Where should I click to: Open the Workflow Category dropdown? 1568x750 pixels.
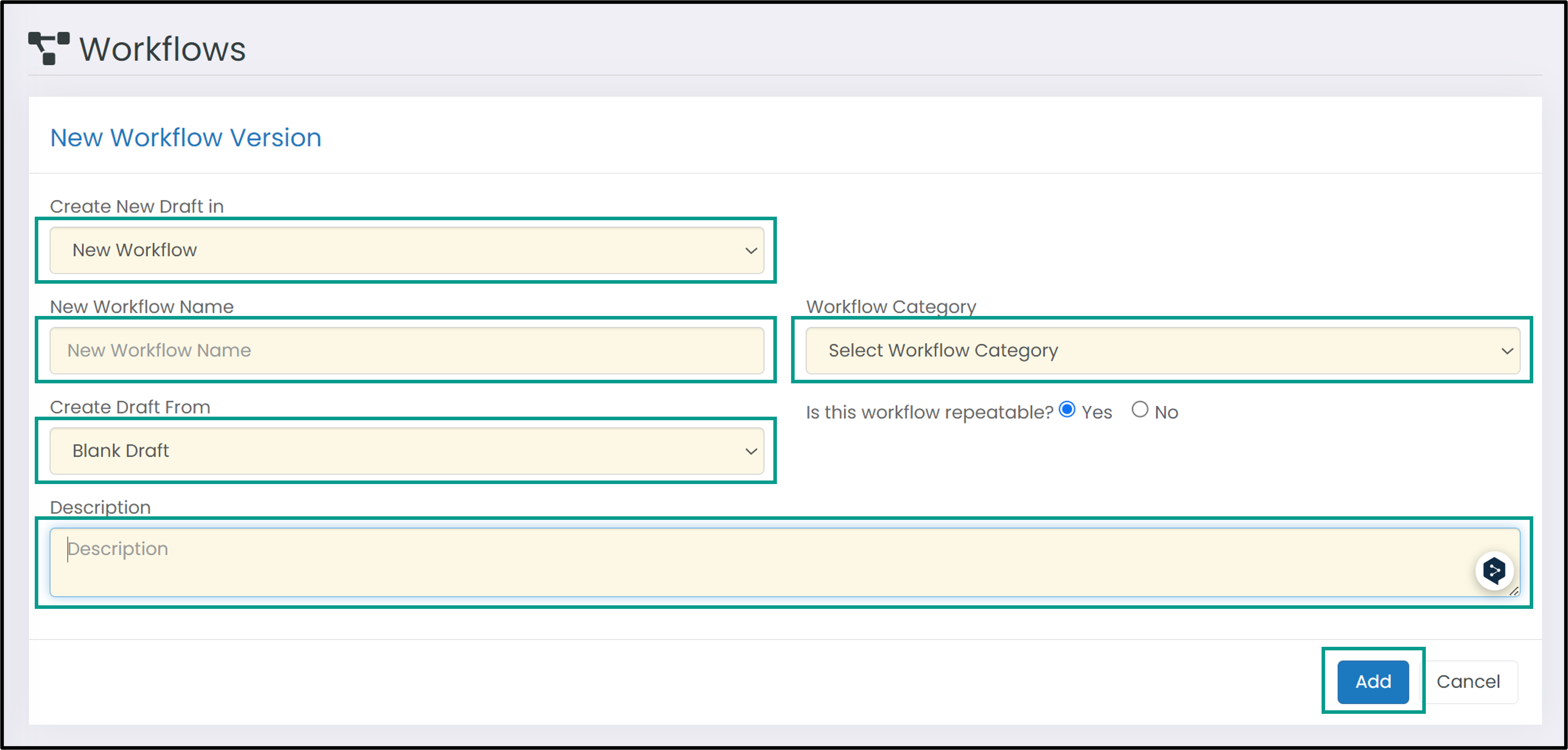pos(1163,351)
